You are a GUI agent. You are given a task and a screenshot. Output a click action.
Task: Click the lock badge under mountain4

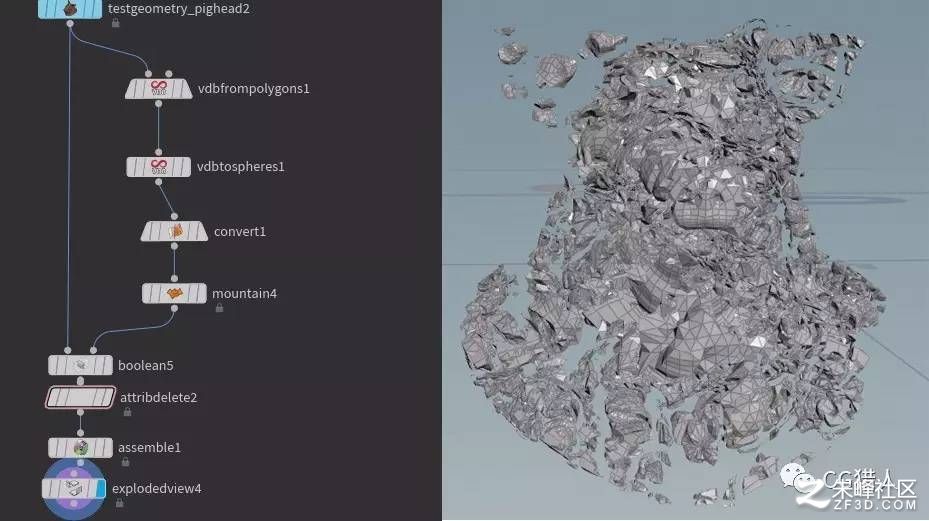click(219, 308)
